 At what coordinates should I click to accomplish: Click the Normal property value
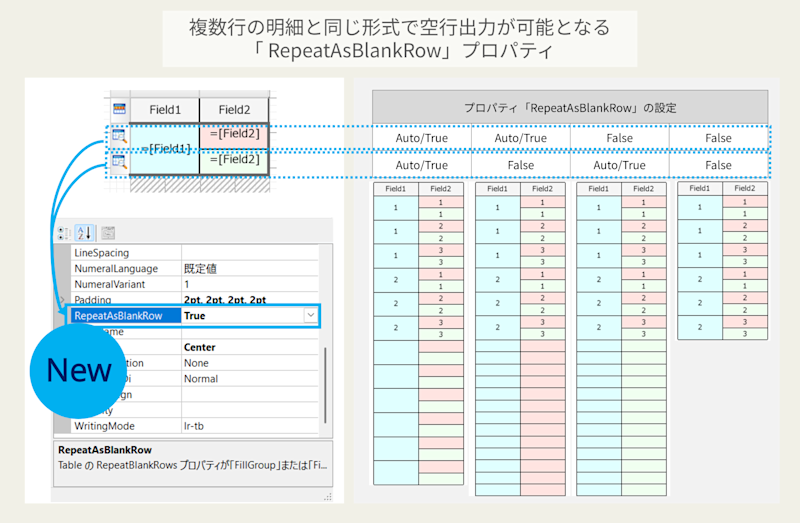(201, 379)
